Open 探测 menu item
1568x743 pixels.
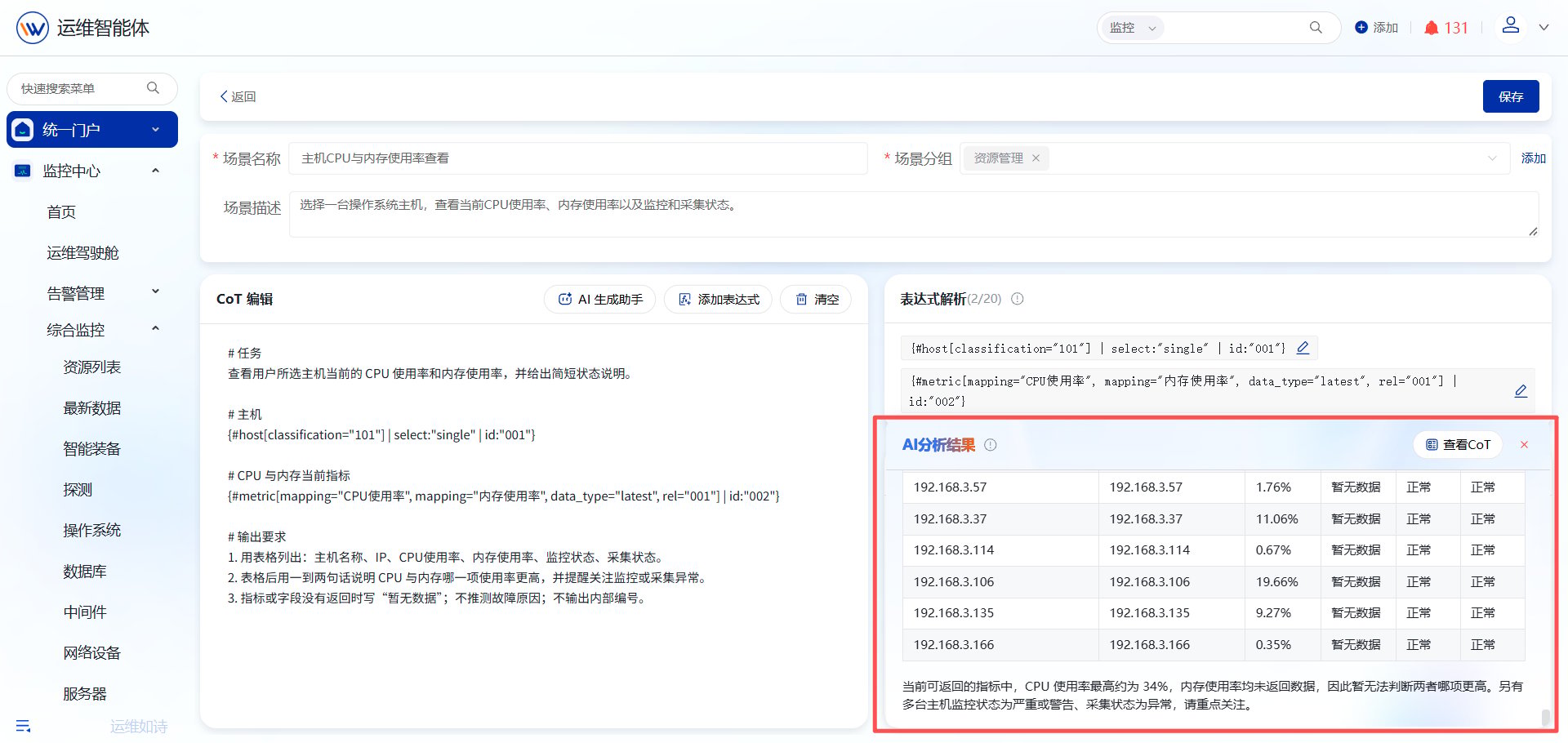pos(78,490)
